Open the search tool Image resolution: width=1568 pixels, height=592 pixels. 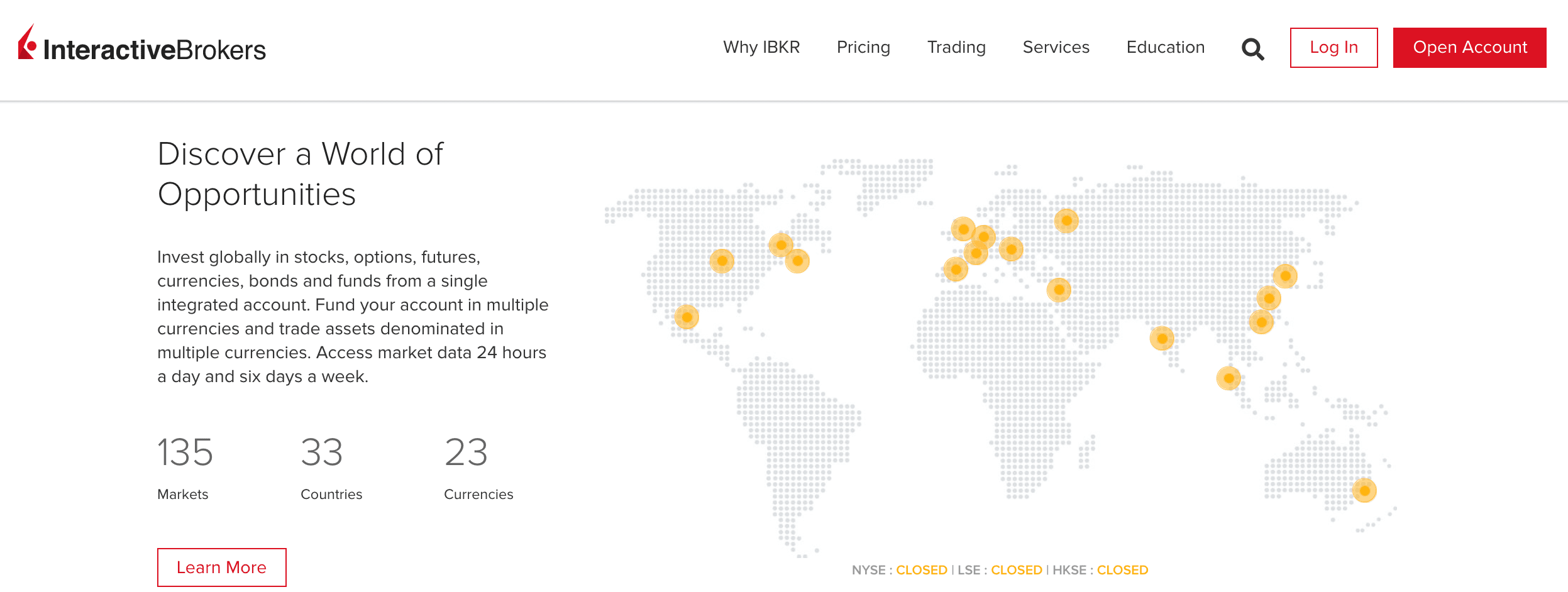[1251, 48]
